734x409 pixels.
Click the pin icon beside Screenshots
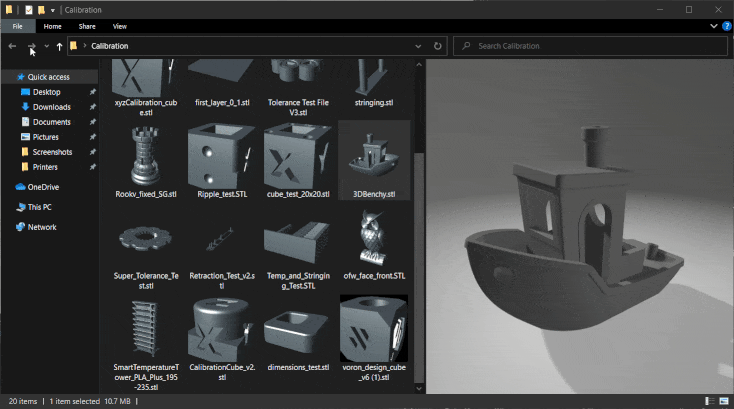tap(93, 152)
